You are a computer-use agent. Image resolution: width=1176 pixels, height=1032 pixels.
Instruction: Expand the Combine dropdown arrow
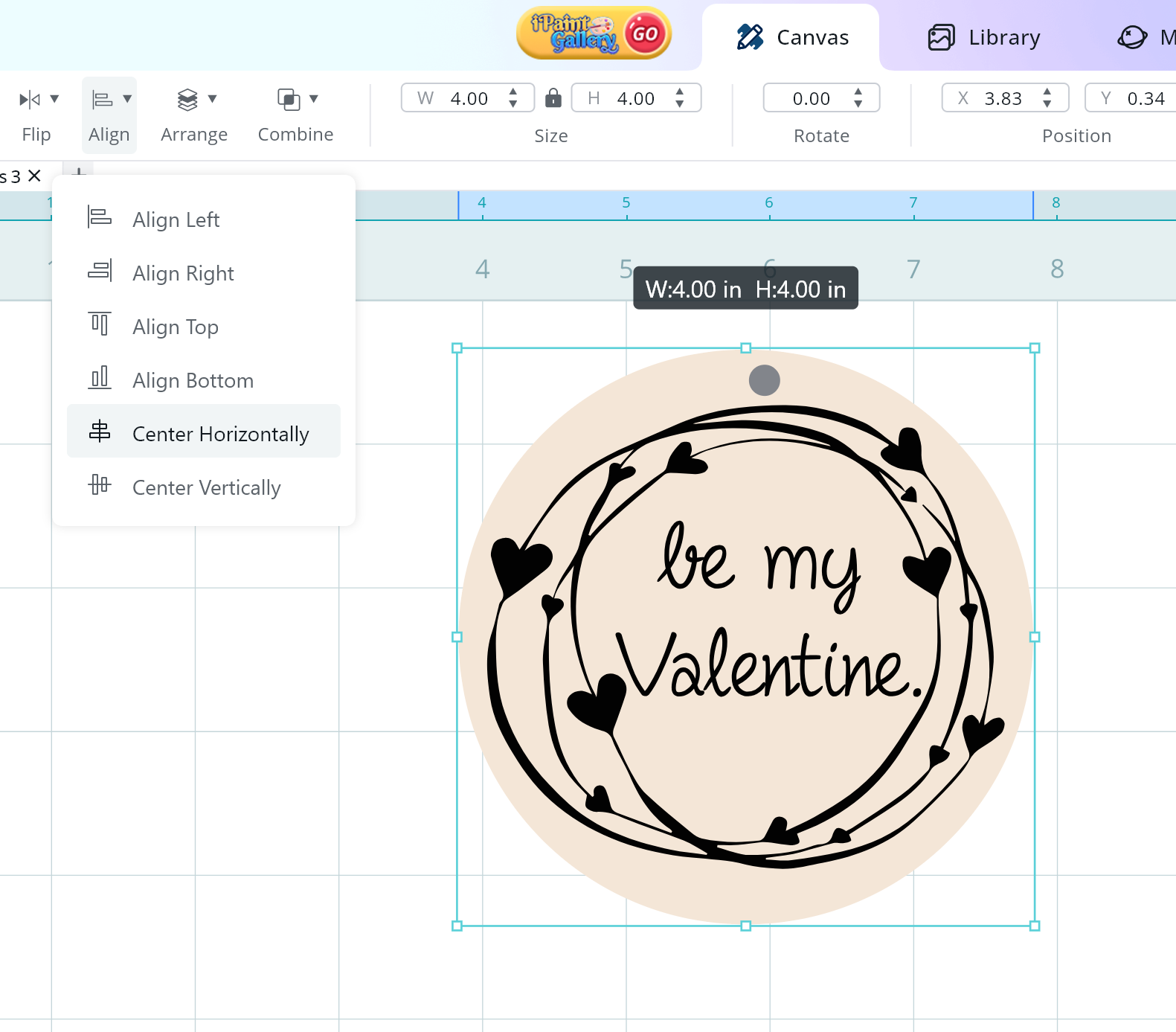point(313,99)
